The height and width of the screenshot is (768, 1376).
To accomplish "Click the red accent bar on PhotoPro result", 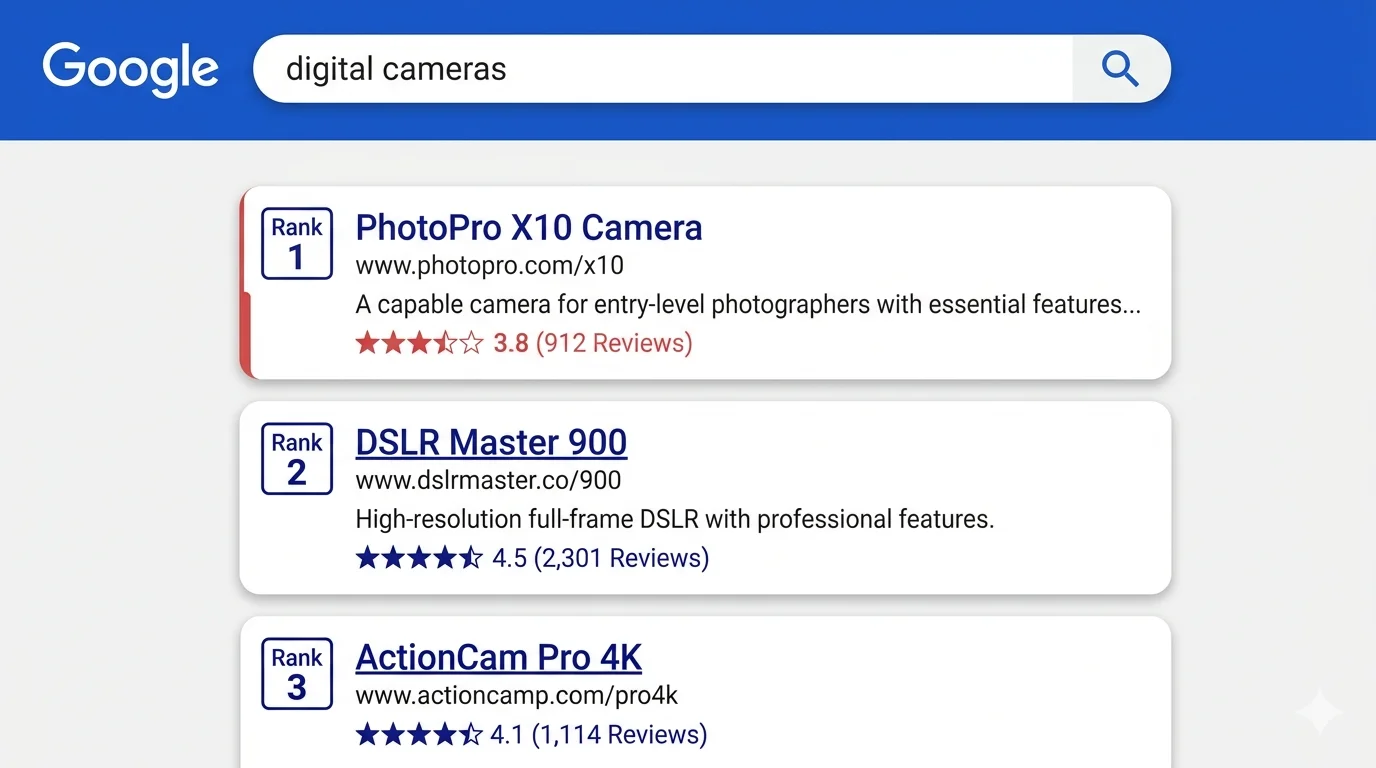I will 244,283.
